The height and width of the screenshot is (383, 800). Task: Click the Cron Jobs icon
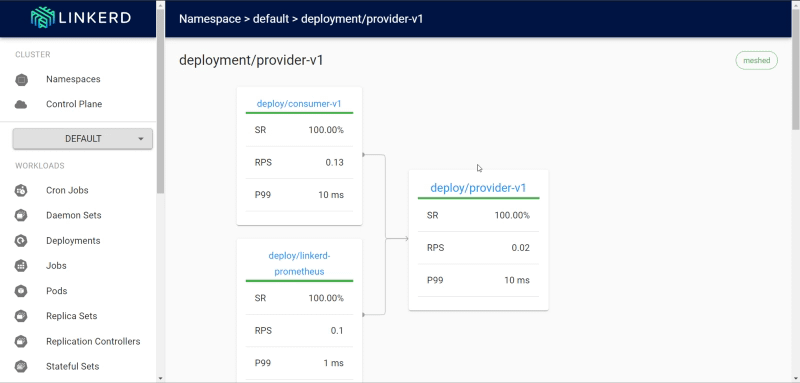[21, 190]
